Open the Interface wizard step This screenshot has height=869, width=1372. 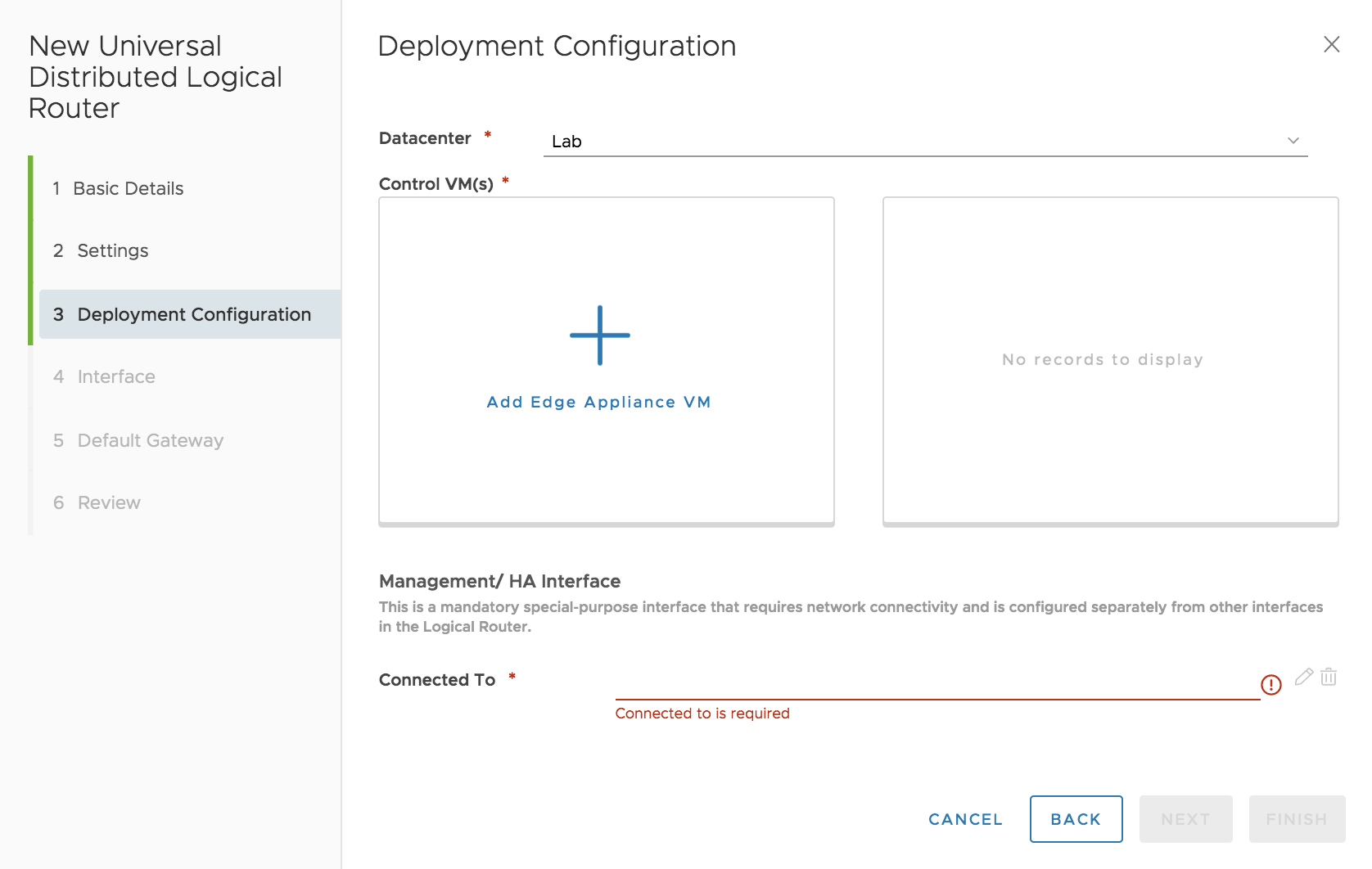[x=115, y=376]
